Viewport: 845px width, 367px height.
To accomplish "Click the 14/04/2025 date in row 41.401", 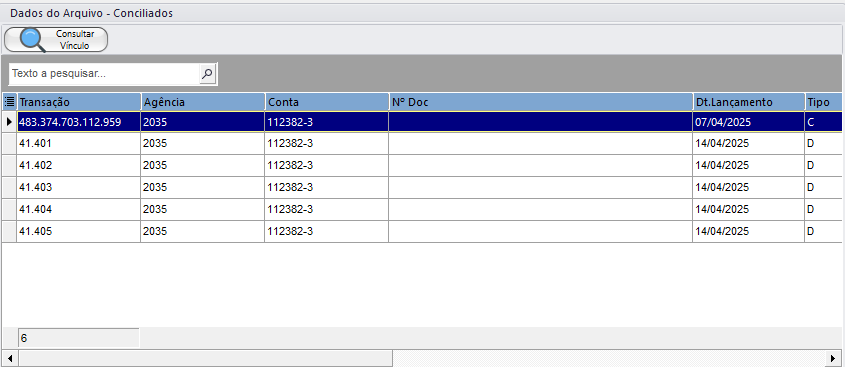I will [749, 144].
